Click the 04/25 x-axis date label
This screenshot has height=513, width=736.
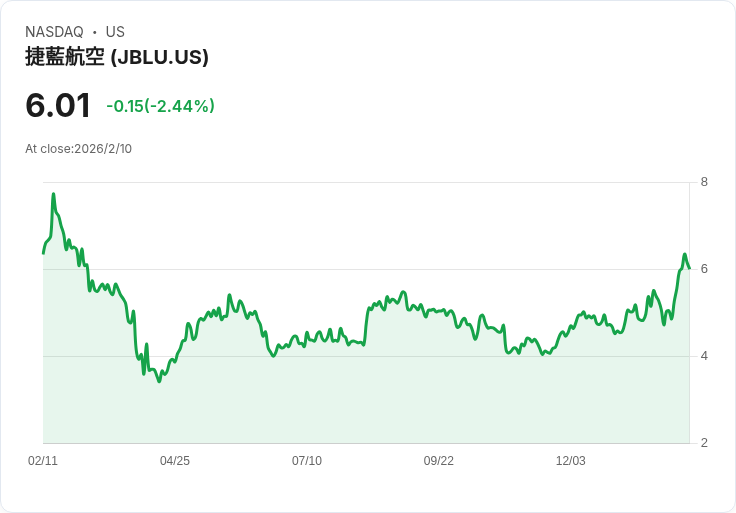[x=175, y=461]
